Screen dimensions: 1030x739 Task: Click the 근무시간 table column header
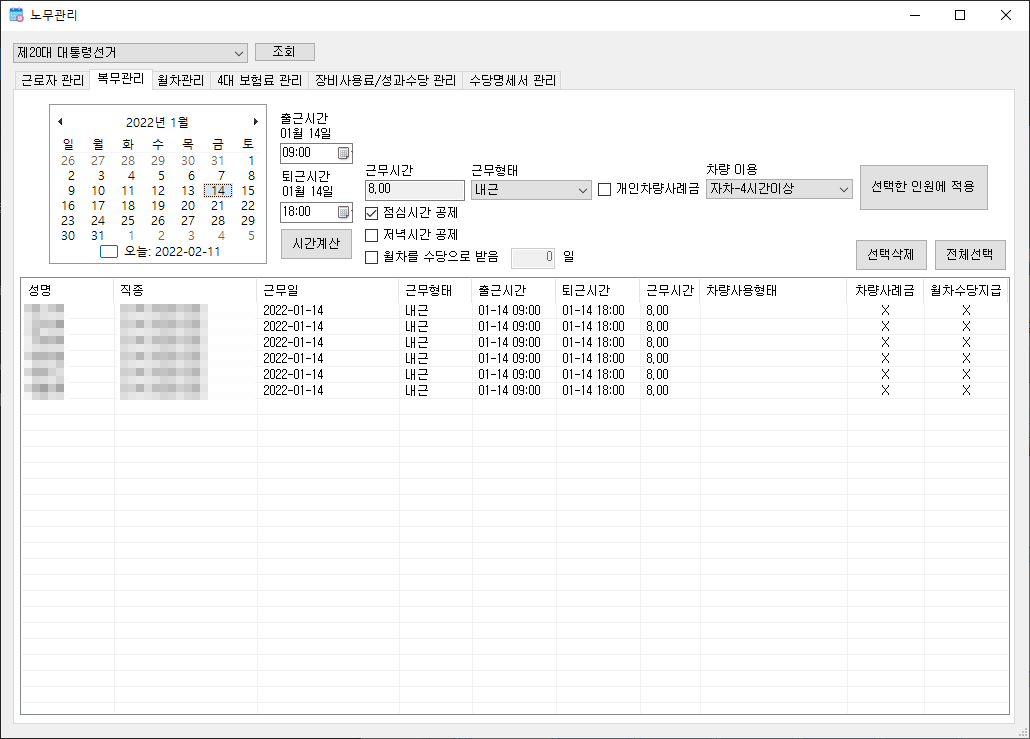670,290
